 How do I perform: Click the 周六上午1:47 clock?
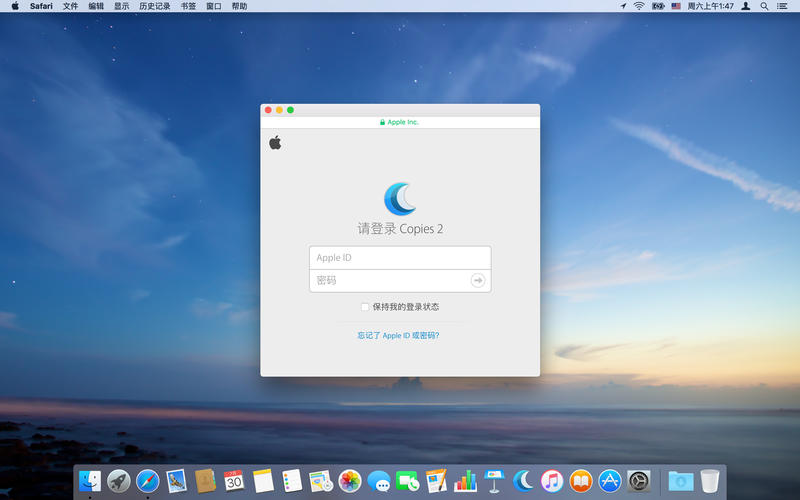click(710, 6)
